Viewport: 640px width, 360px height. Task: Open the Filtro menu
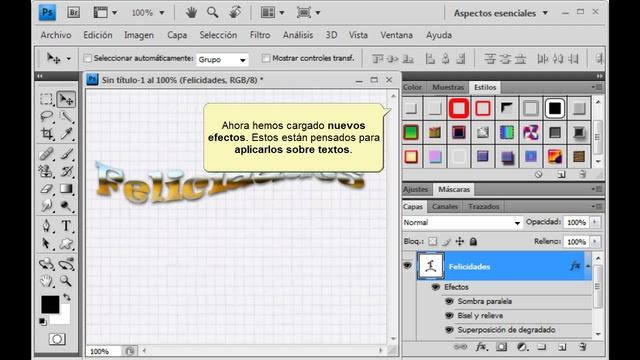260,35
